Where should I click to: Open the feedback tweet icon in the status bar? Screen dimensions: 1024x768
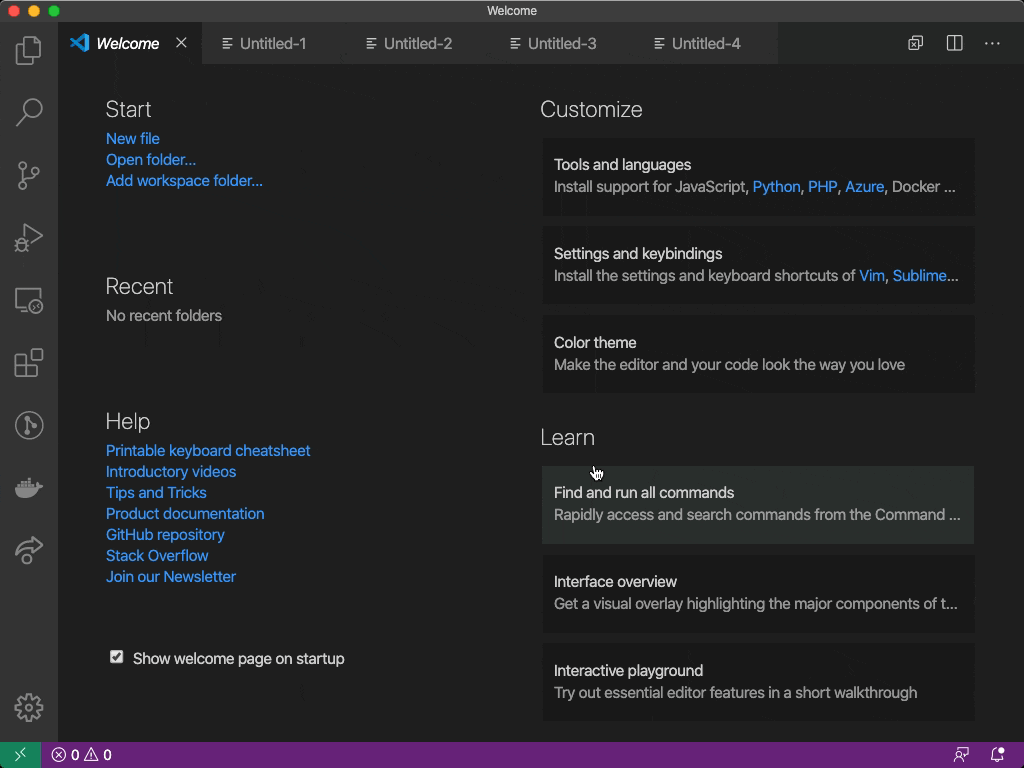[960, 755]
